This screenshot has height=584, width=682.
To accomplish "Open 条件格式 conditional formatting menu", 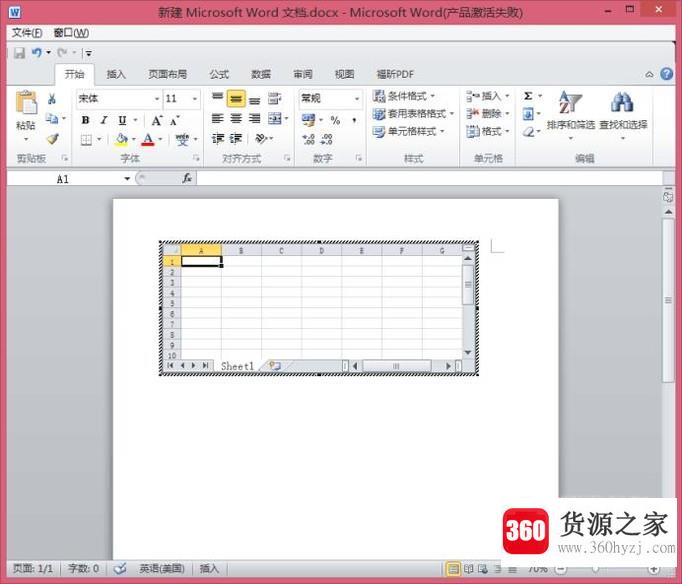I will coord(404,96).
